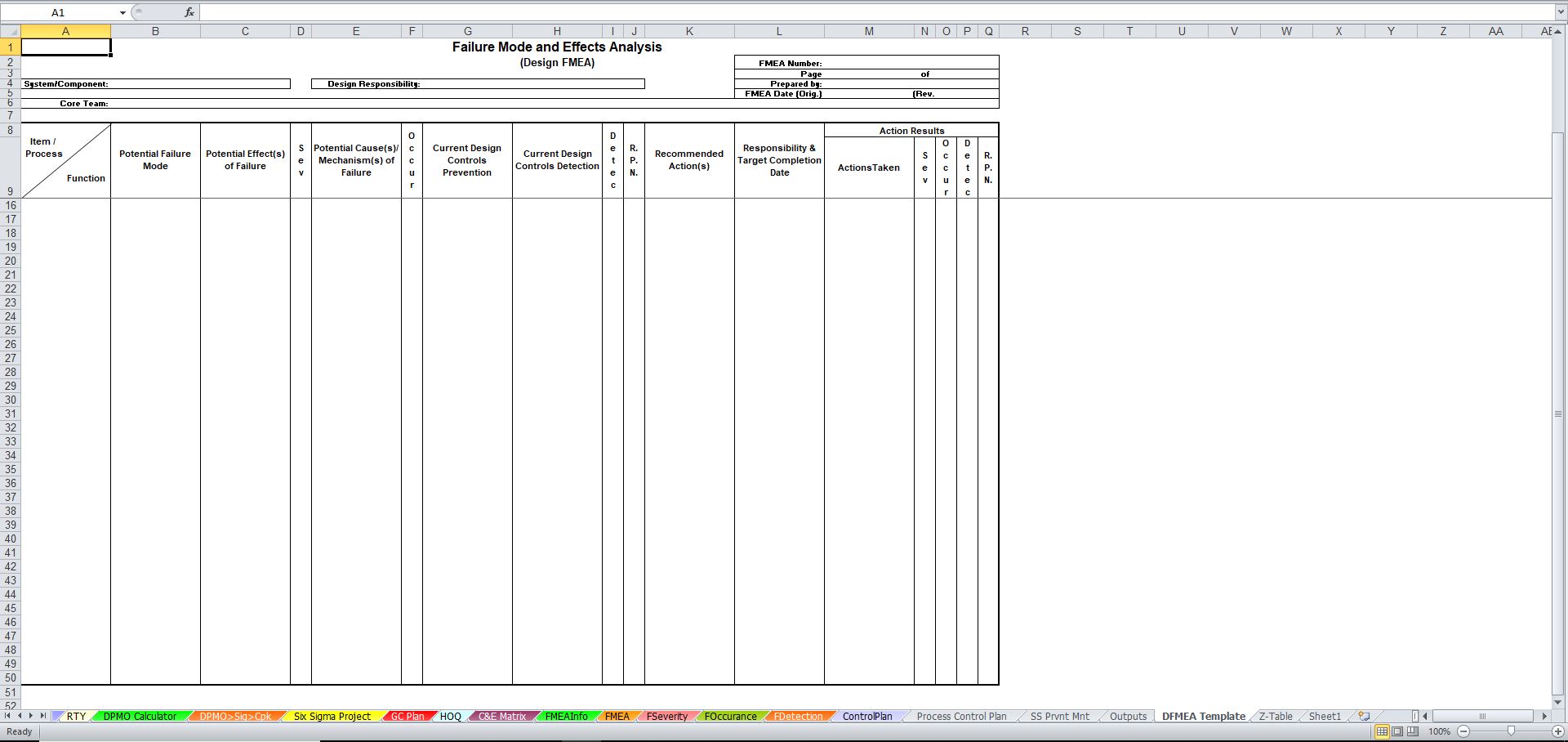Click the Name Box showing A1

[x=58, y=12]
